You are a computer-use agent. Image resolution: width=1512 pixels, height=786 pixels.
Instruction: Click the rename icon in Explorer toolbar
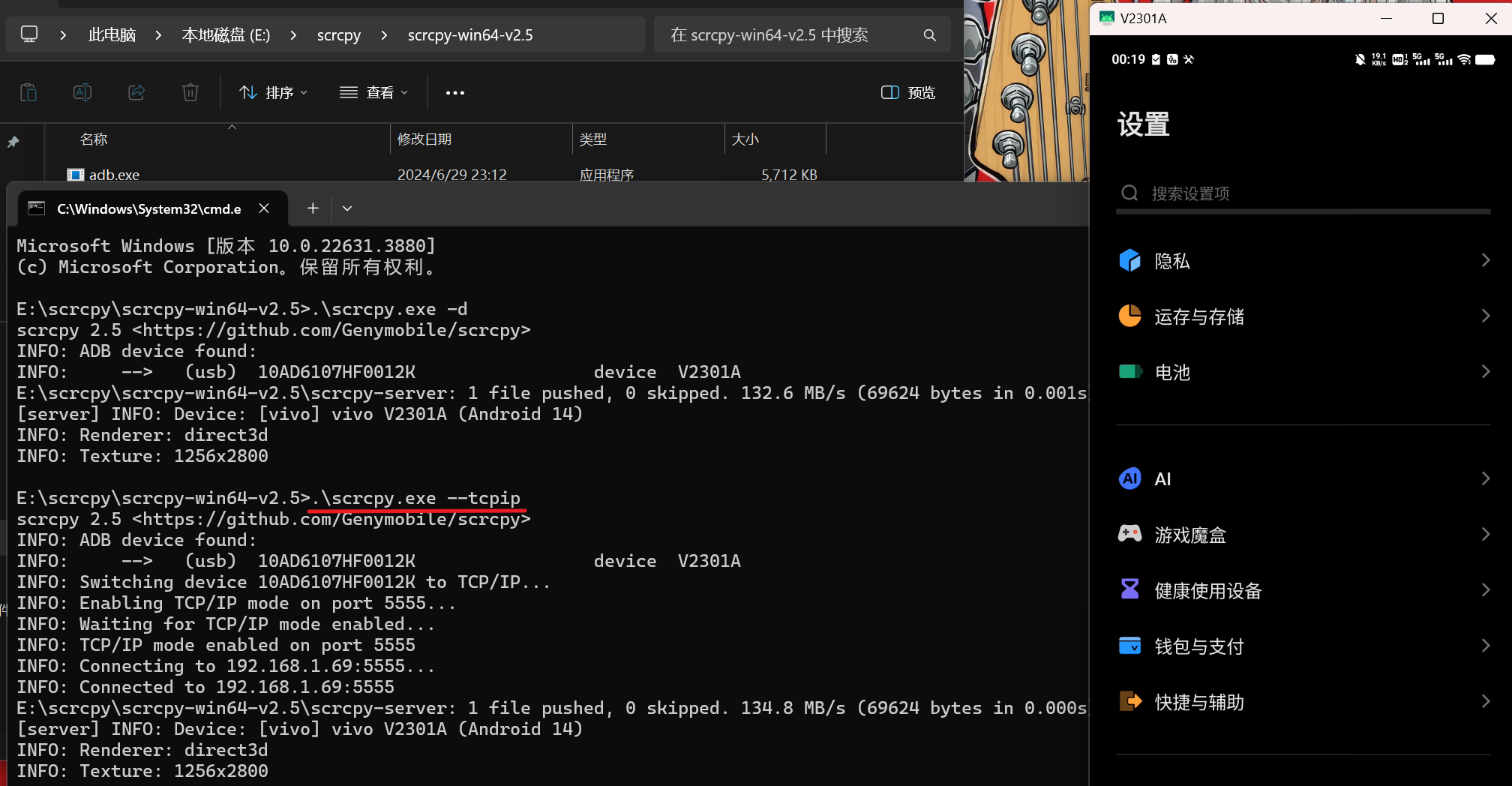coord(82,92)
